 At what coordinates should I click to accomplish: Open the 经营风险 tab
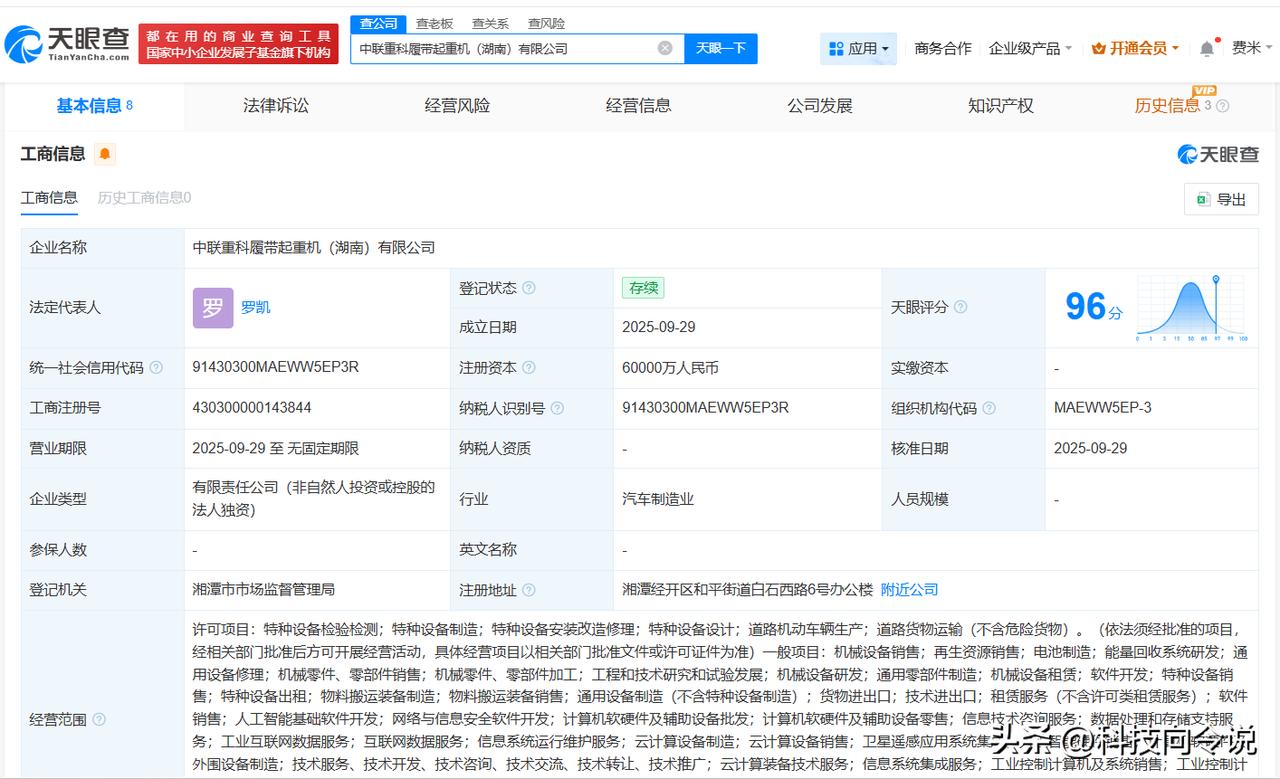[x=457, y=106]
